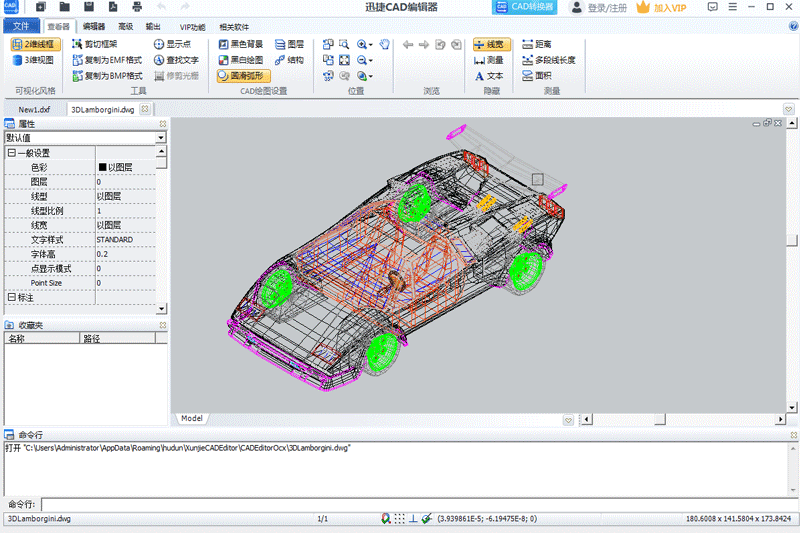Switch to the VIP功能 ribbon tab
Viewport: 800px width, 533px height.
click(192, 27)
